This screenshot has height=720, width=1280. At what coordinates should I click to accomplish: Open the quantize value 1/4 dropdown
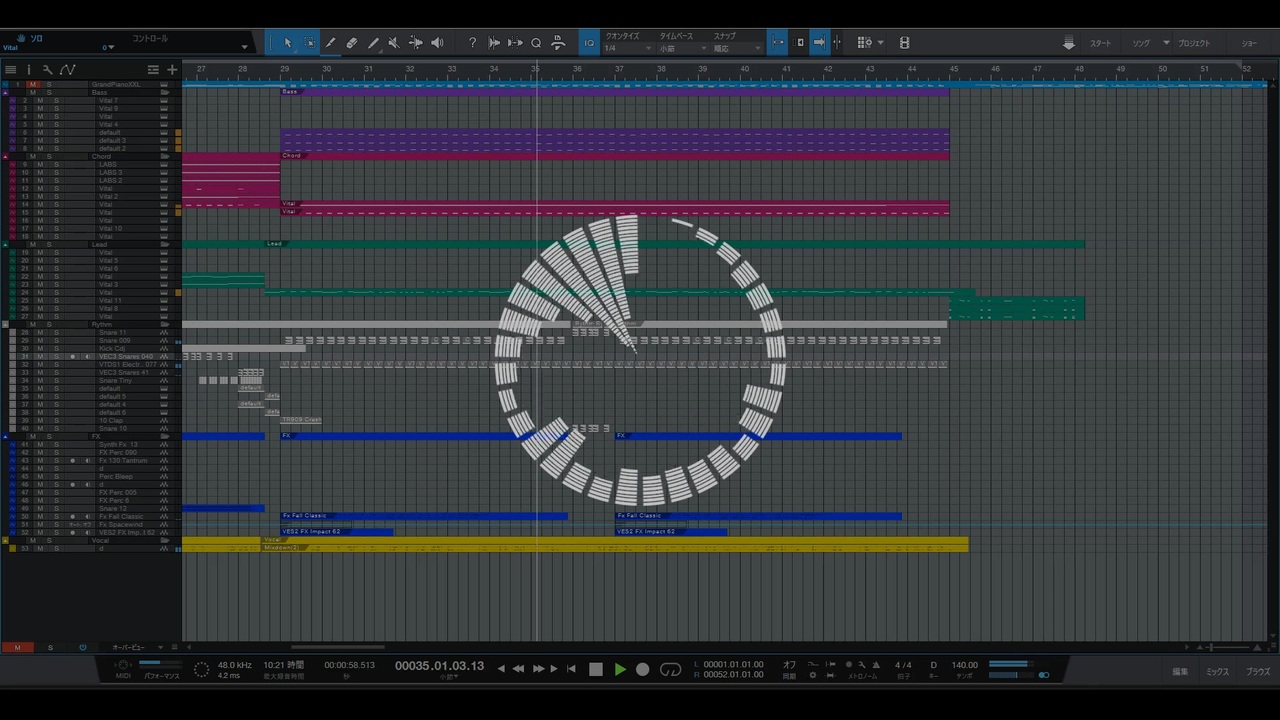coord(628,48)
